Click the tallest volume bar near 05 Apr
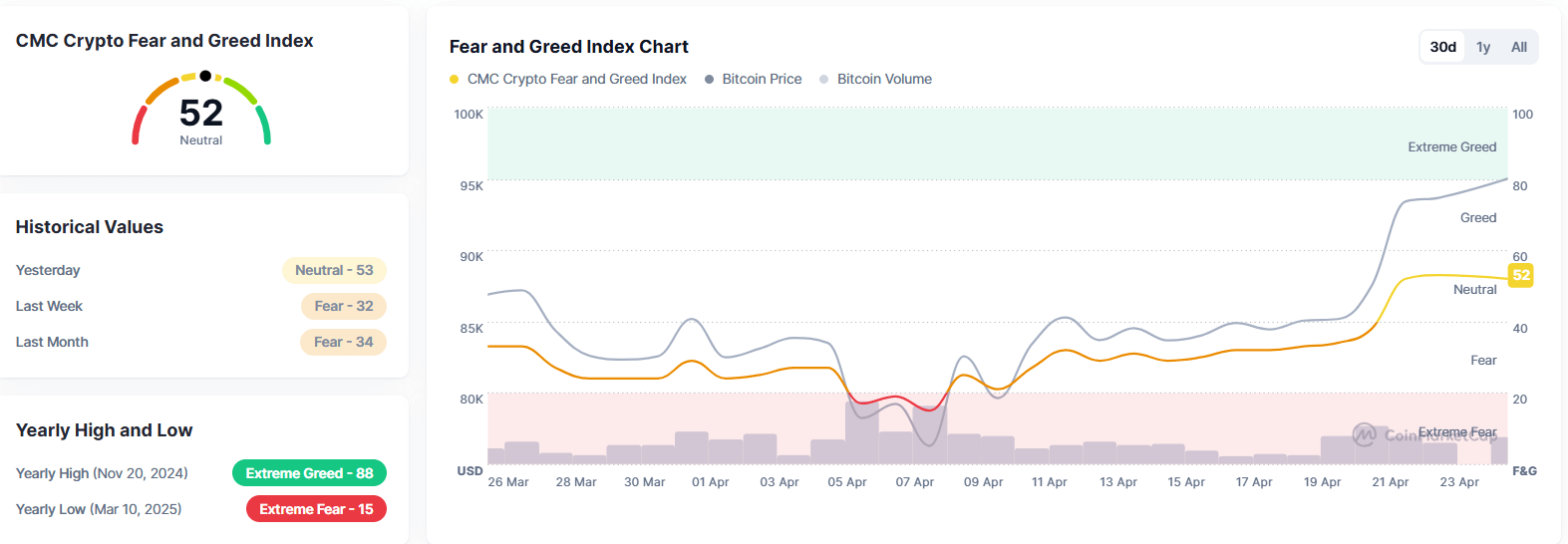The image size is (1568, 544). click(862, 431)
